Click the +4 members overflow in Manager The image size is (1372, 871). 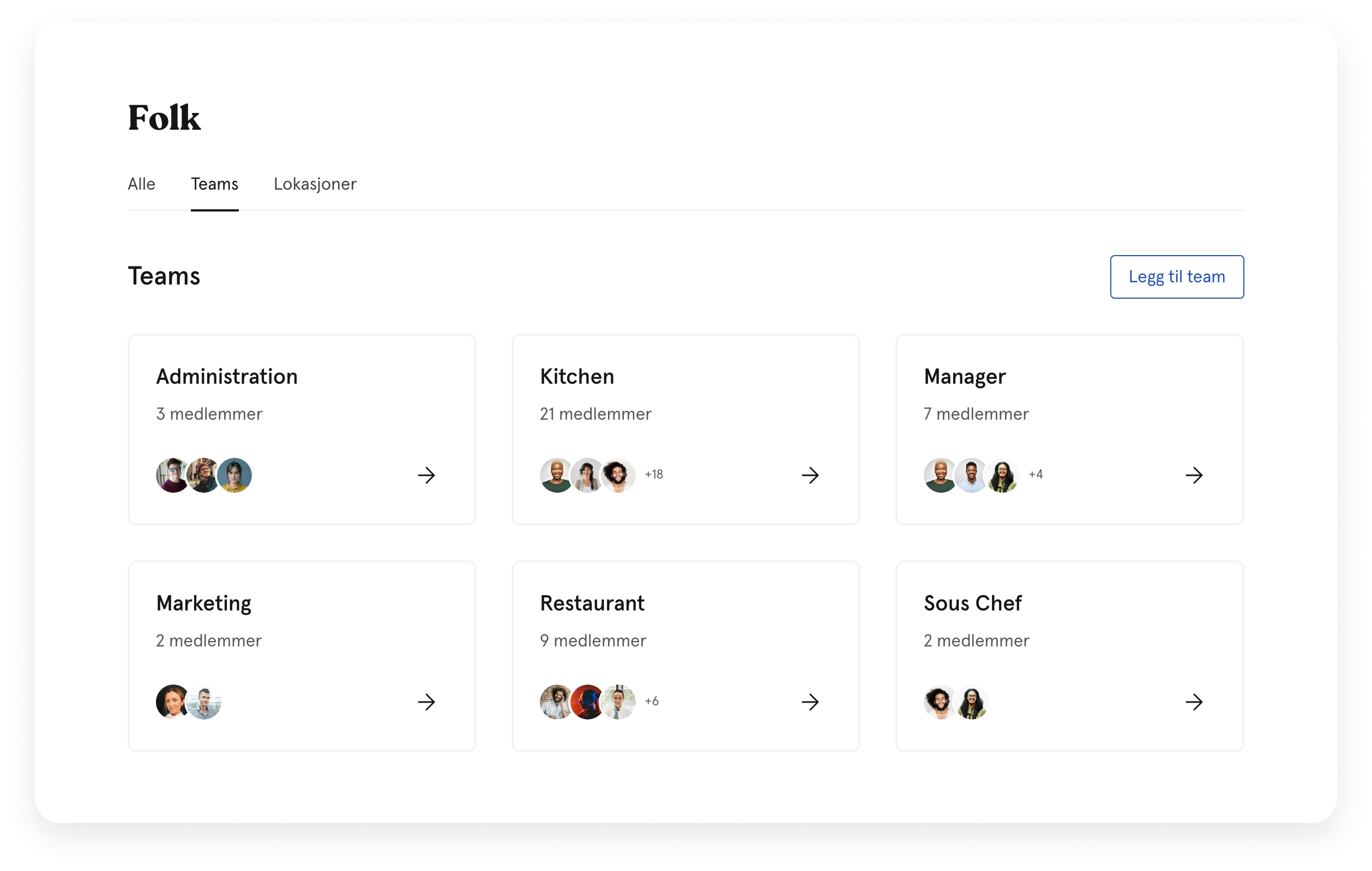click(x=1035, y=475)
